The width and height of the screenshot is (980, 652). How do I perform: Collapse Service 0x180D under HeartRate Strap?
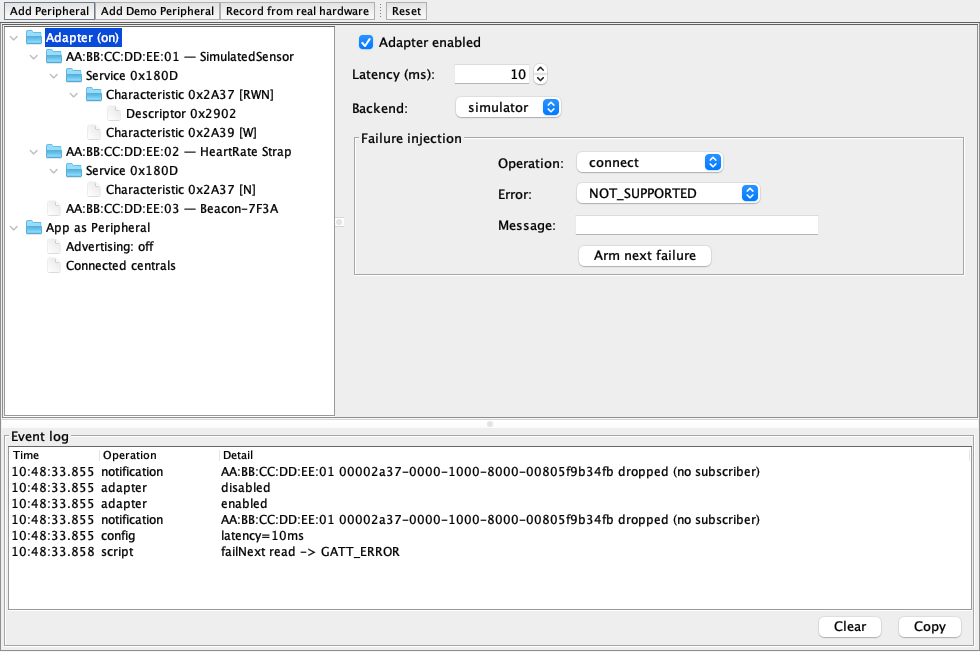point(54,171)
